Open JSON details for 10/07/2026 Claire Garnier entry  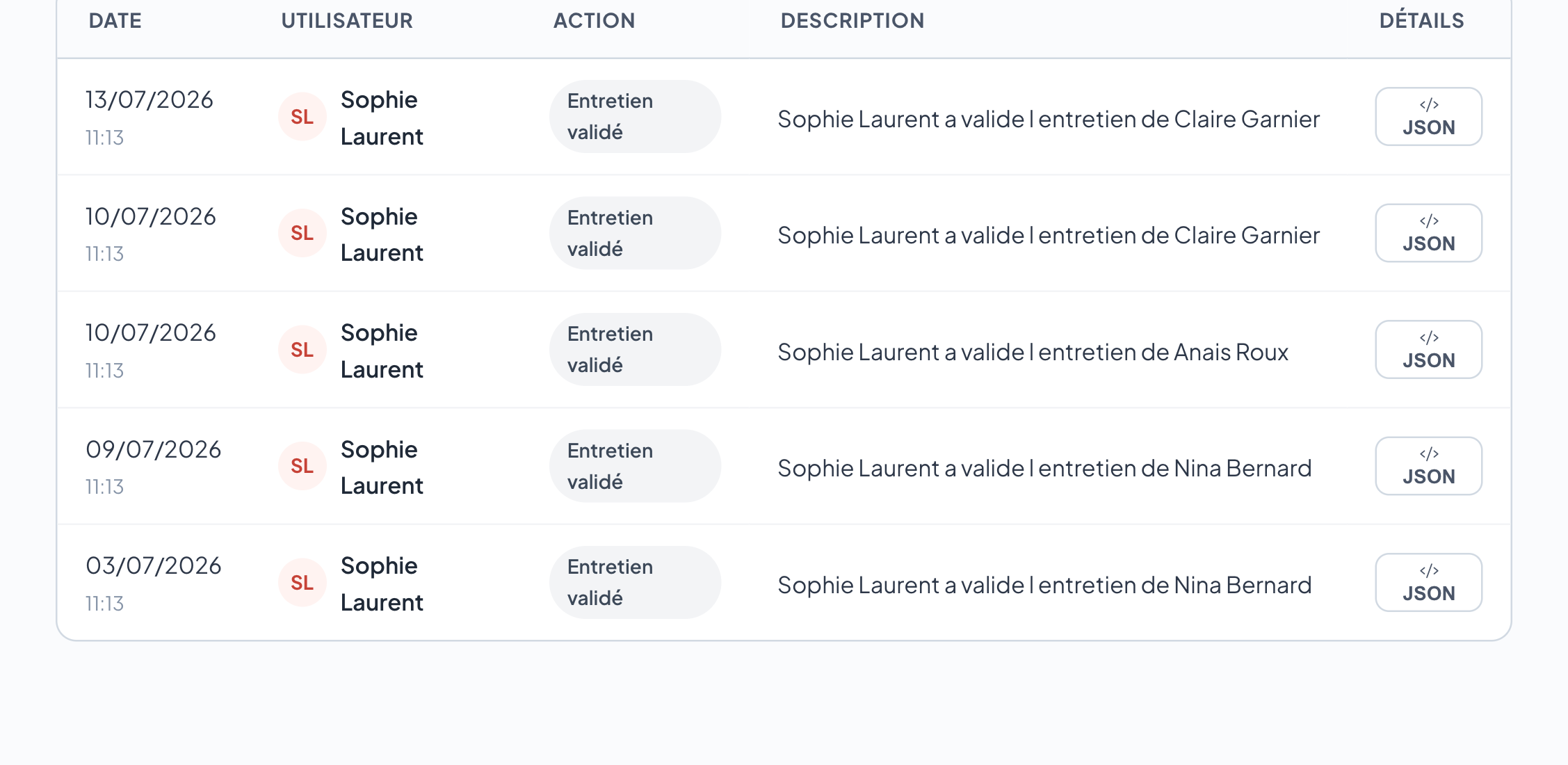(1428, 233)
